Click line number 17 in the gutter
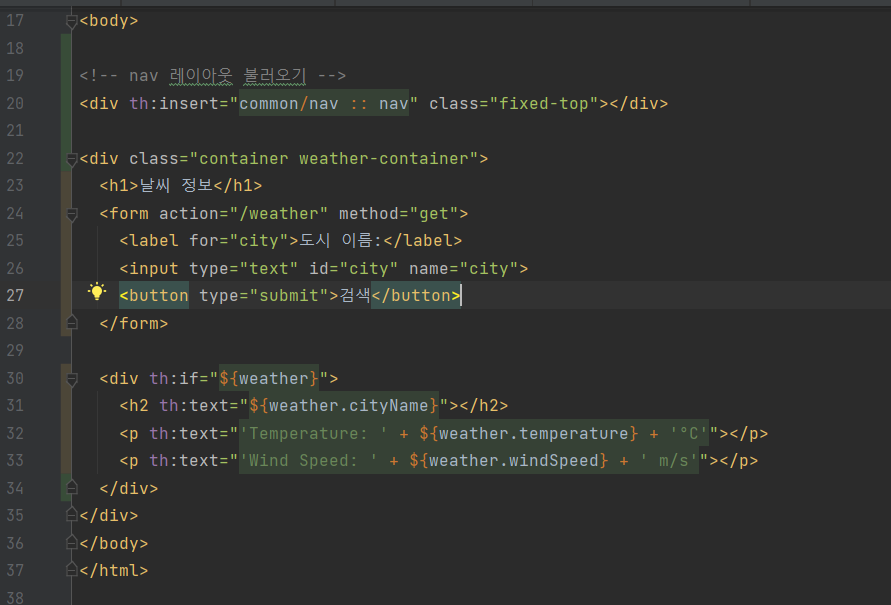This screenshot has width=891, height=605. pos(15,21)
